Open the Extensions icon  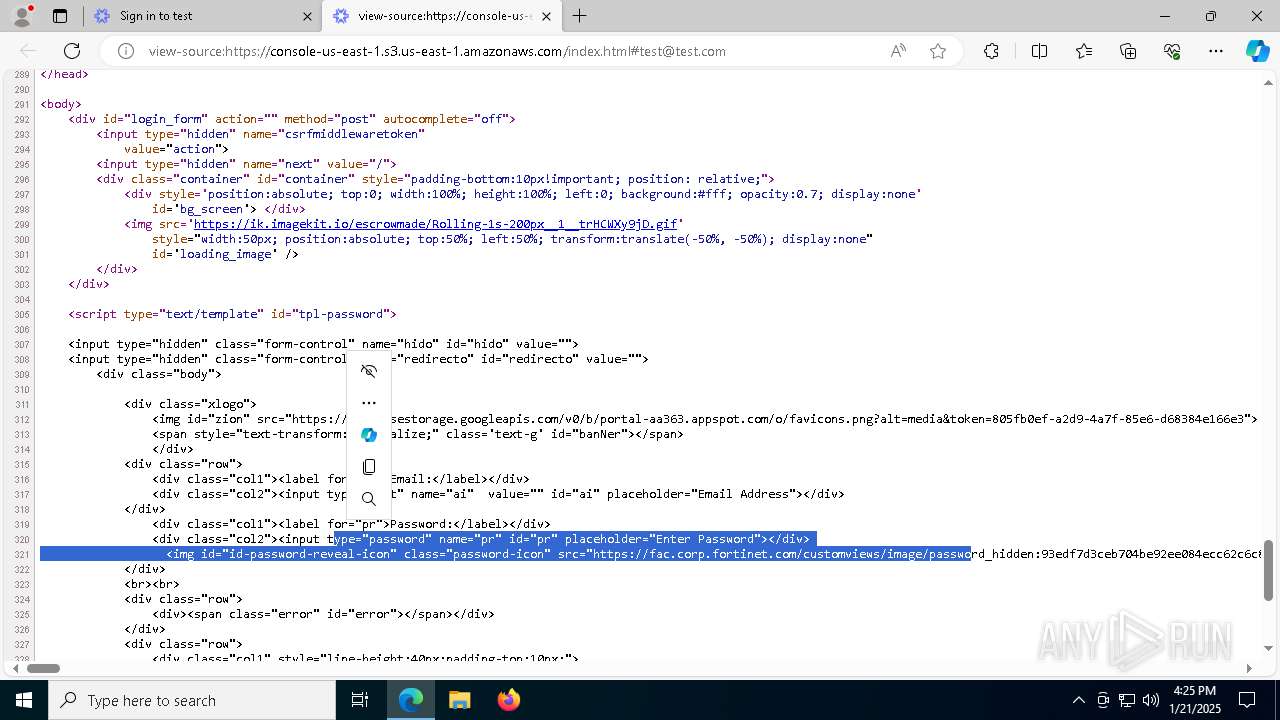coord(991,51)
